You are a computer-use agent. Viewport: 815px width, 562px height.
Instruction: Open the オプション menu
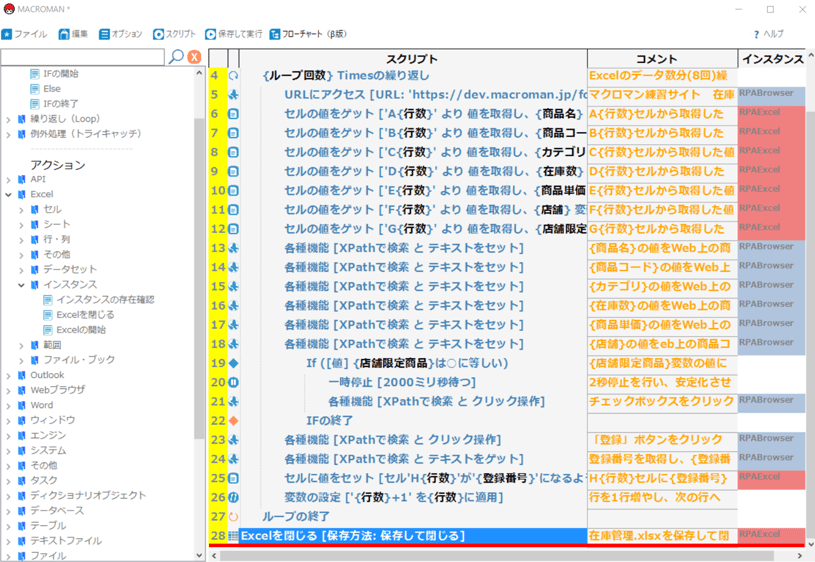point(121,34)
